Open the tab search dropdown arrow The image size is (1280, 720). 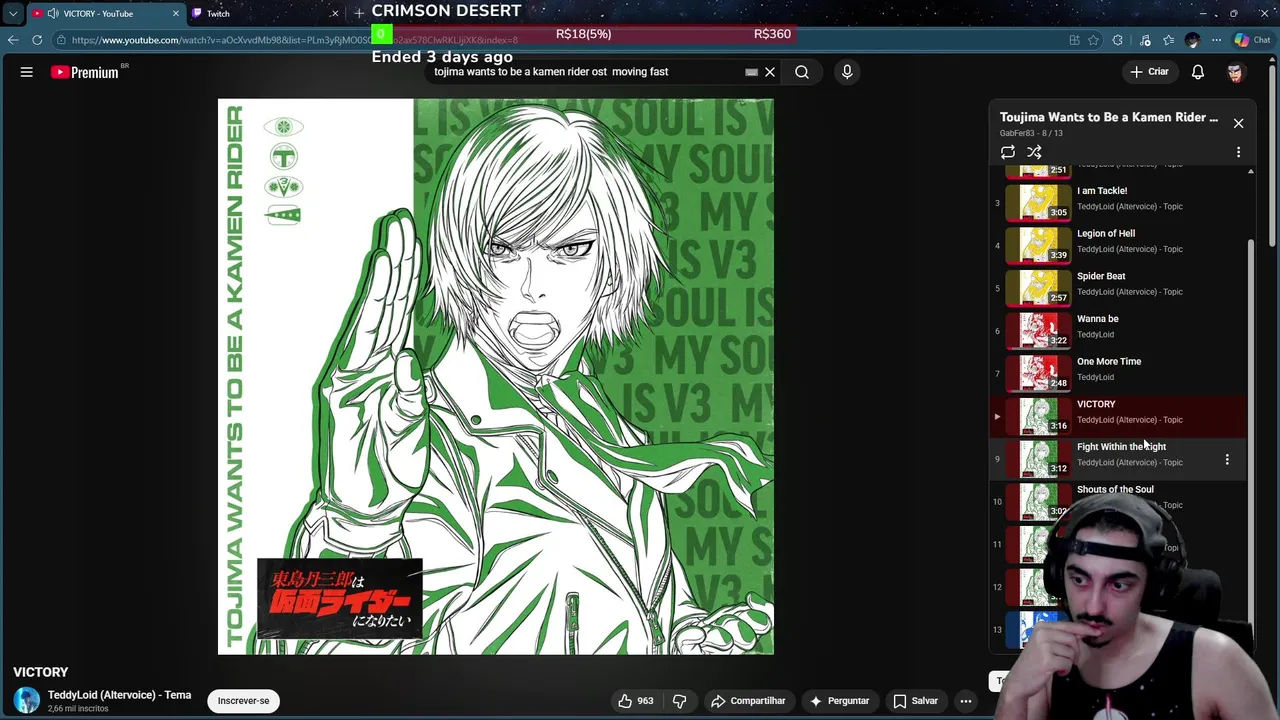13,13
